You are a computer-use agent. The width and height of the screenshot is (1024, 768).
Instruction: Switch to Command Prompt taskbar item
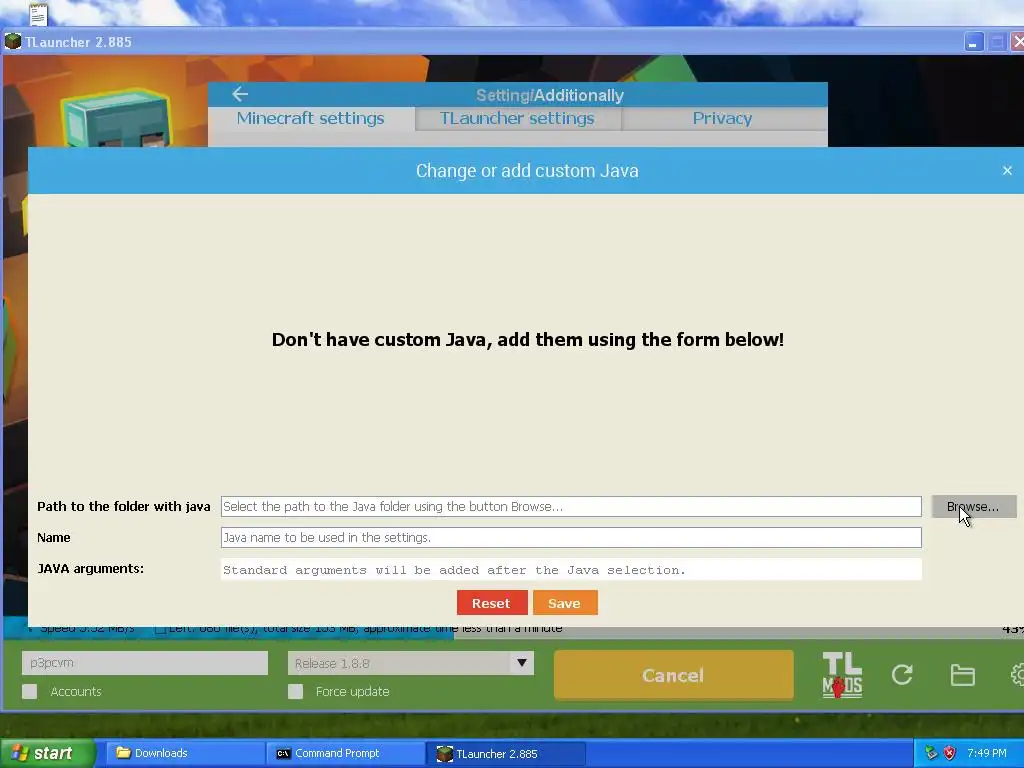pos(346,753)
